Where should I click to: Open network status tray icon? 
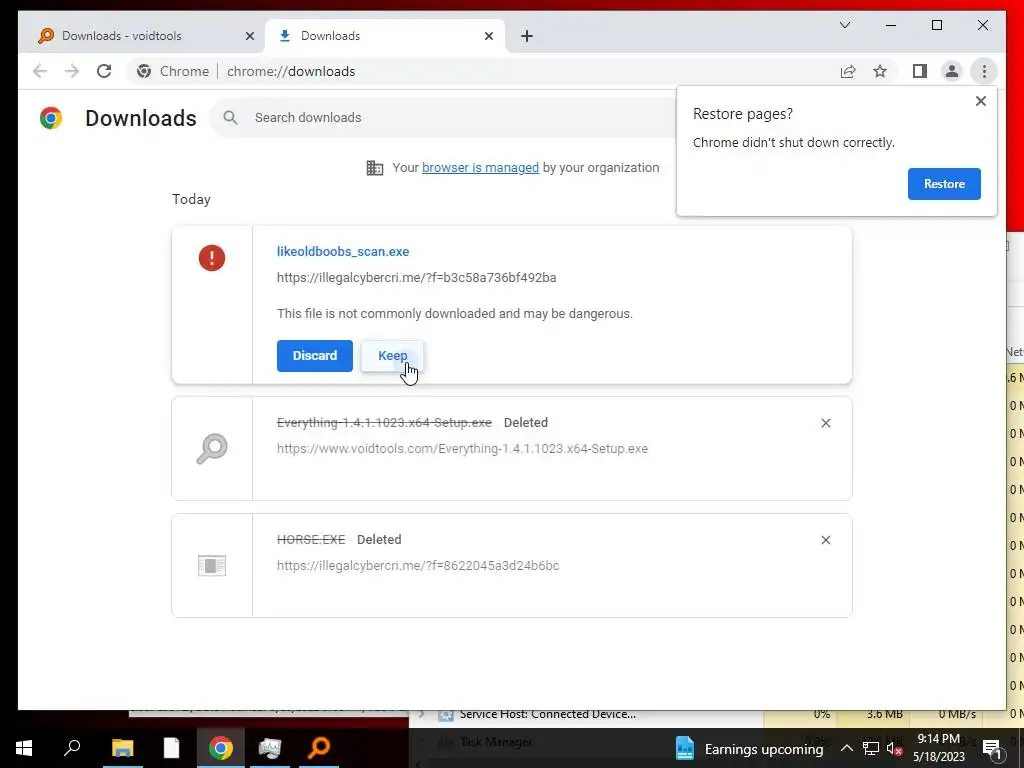click(x=871, y=748)
